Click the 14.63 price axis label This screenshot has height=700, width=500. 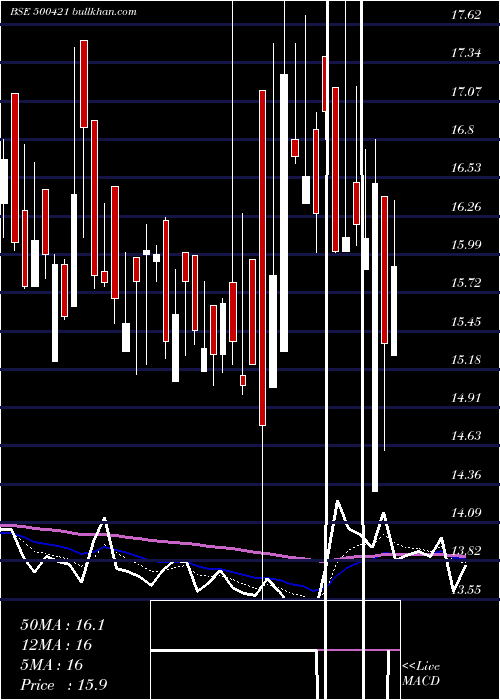[466, 436]
